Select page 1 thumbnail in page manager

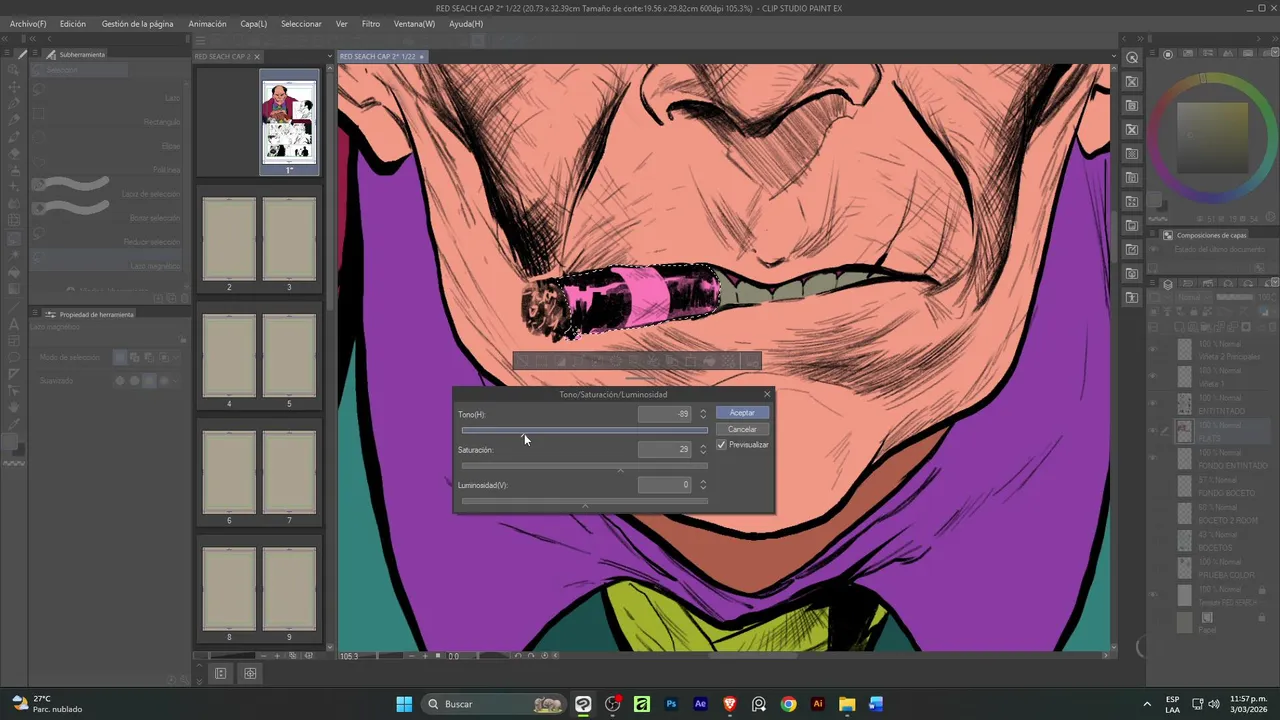click(289, 122)
